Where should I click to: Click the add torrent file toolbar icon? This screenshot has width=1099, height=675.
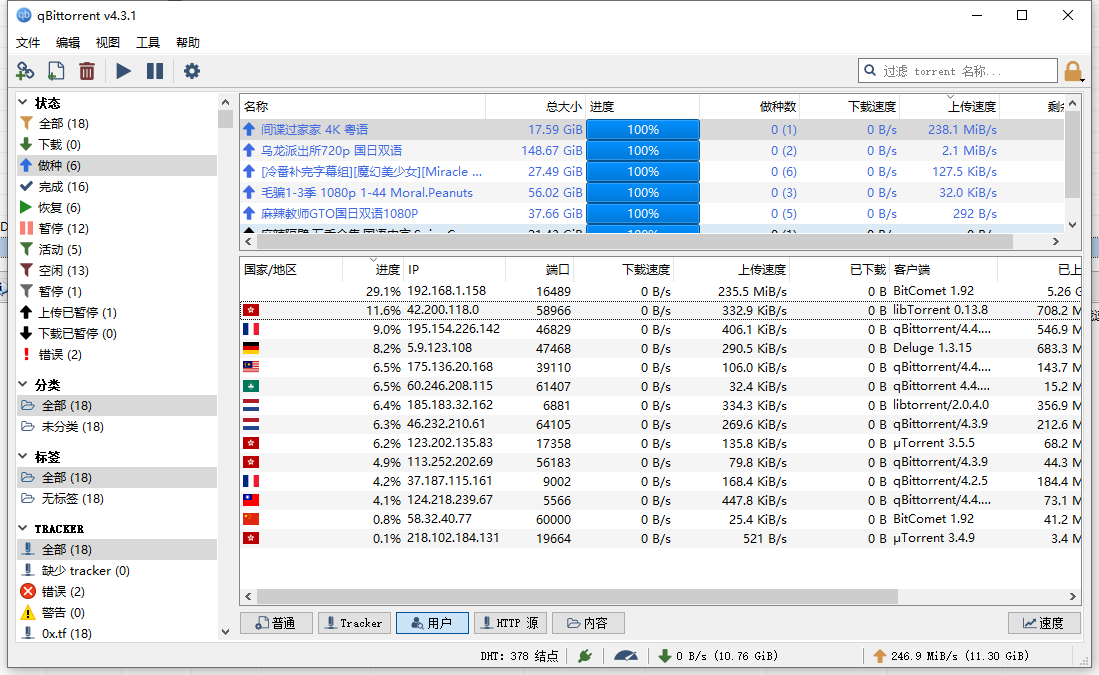[56, 71]
